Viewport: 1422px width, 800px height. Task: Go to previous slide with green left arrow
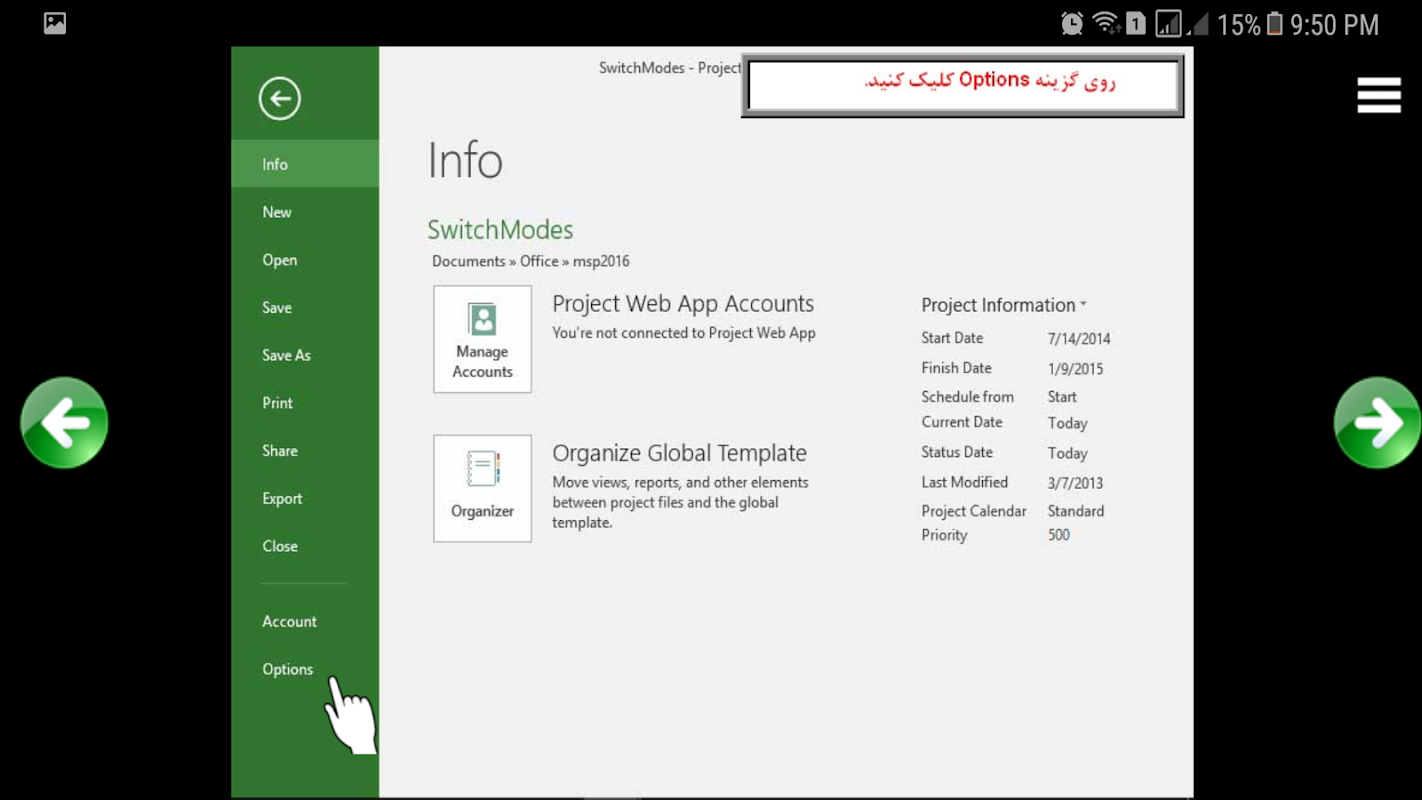pos(64,423)
